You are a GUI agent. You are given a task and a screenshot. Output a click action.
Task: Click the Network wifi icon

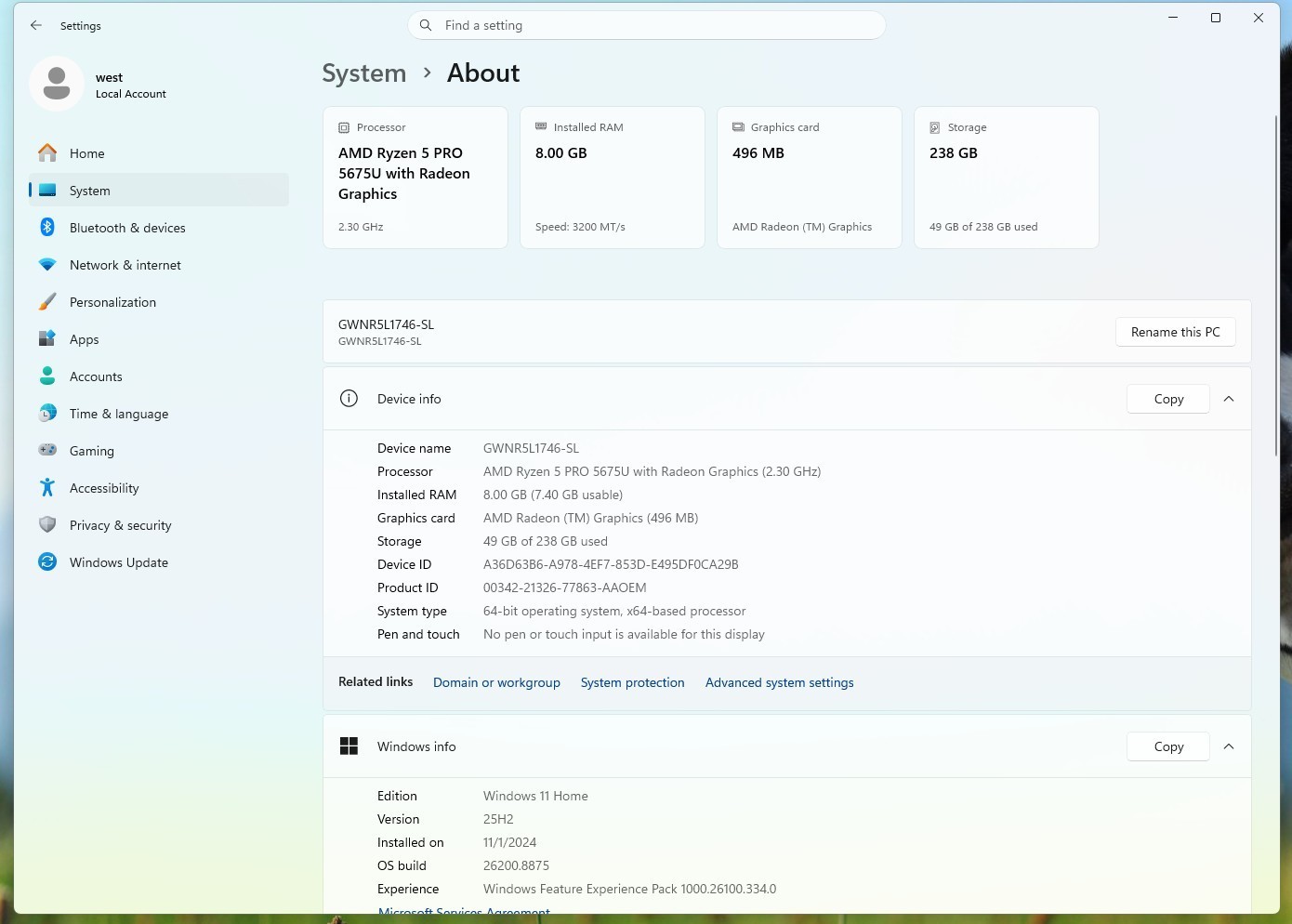(x=47, y=265)
